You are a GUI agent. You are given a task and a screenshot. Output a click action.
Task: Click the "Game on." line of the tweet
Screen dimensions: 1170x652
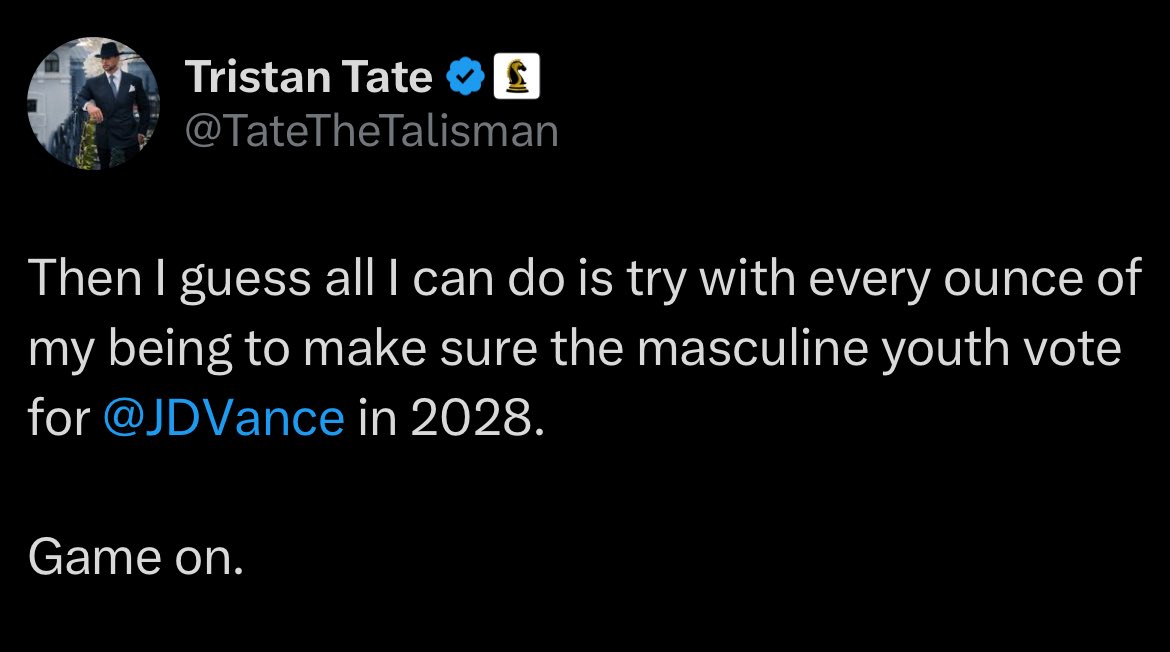[x=135, y=558]
